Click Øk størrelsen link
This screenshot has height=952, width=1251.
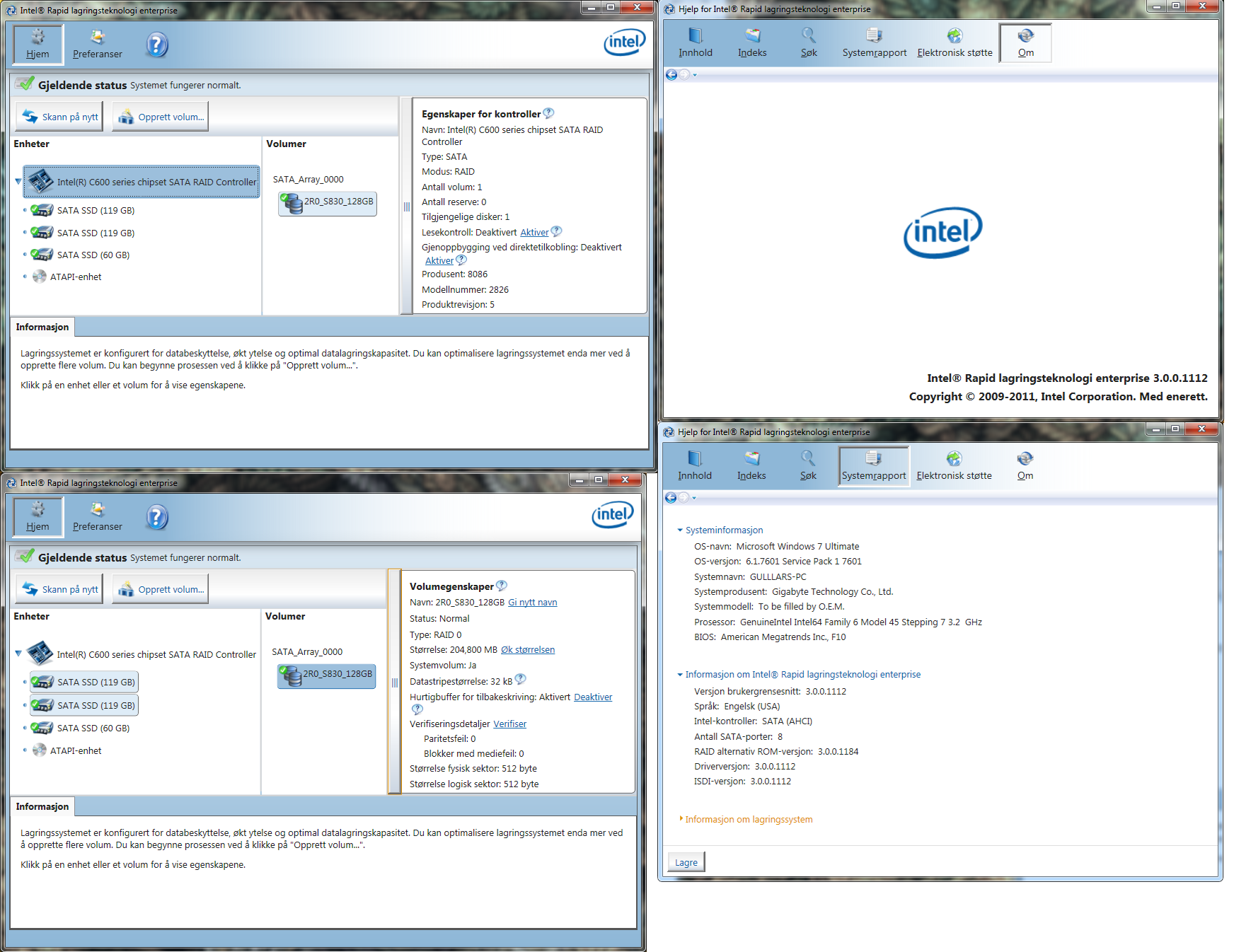click(528, 649)
